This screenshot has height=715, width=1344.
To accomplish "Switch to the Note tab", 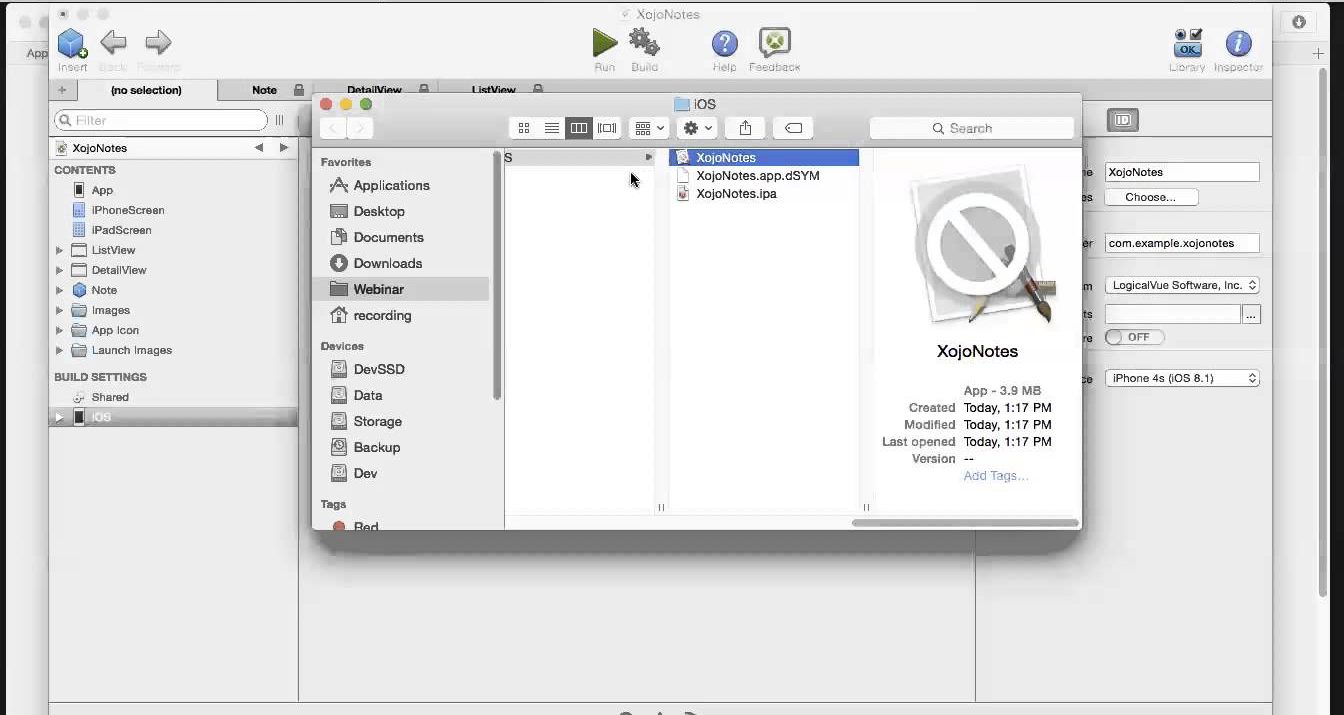I will (x=264, y=90).
